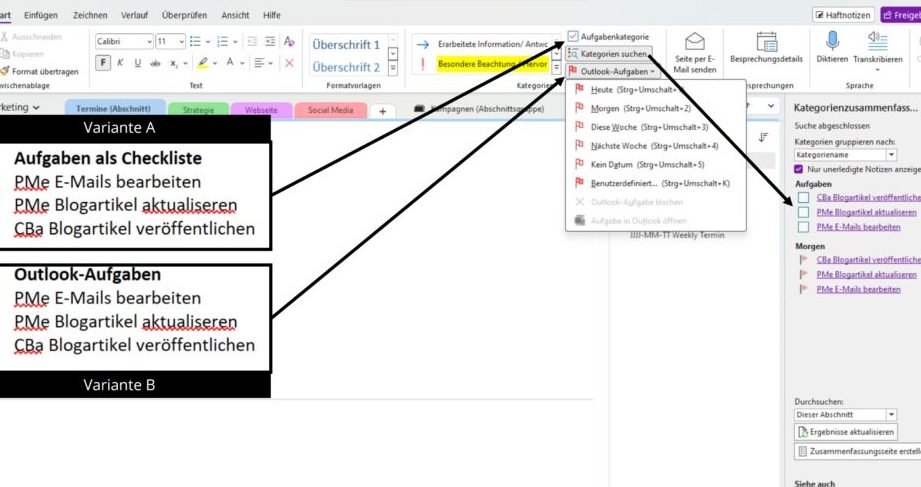
Task: Expand the notebook name chevron
Action: [x=36, y=108]
